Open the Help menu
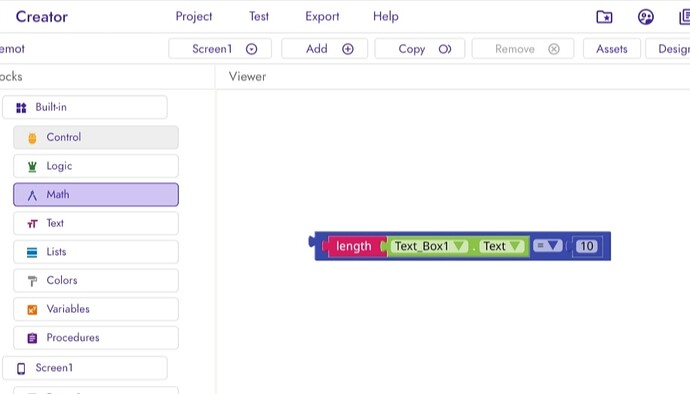The width and height of the screenshot is (690, 394). [385, 16]
